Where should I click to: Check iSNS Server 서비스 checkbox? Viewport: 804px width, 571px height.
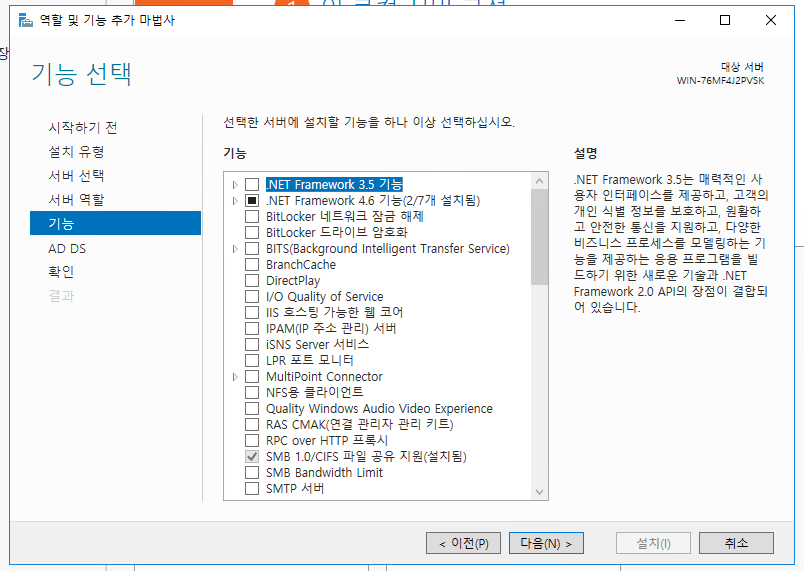click(x=252, y=344)
